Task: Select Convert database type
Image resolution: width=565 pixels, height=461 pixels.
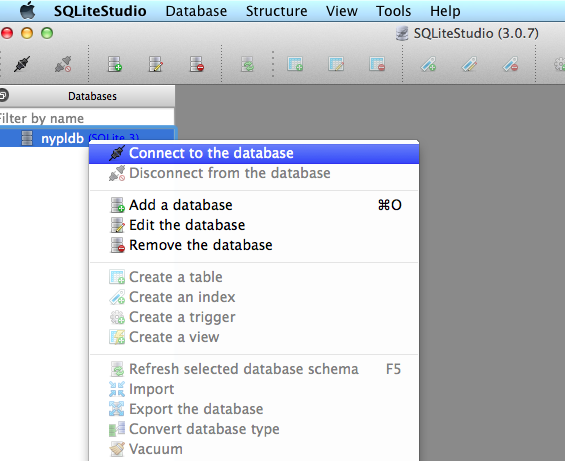Action: (x=254, y=429)
